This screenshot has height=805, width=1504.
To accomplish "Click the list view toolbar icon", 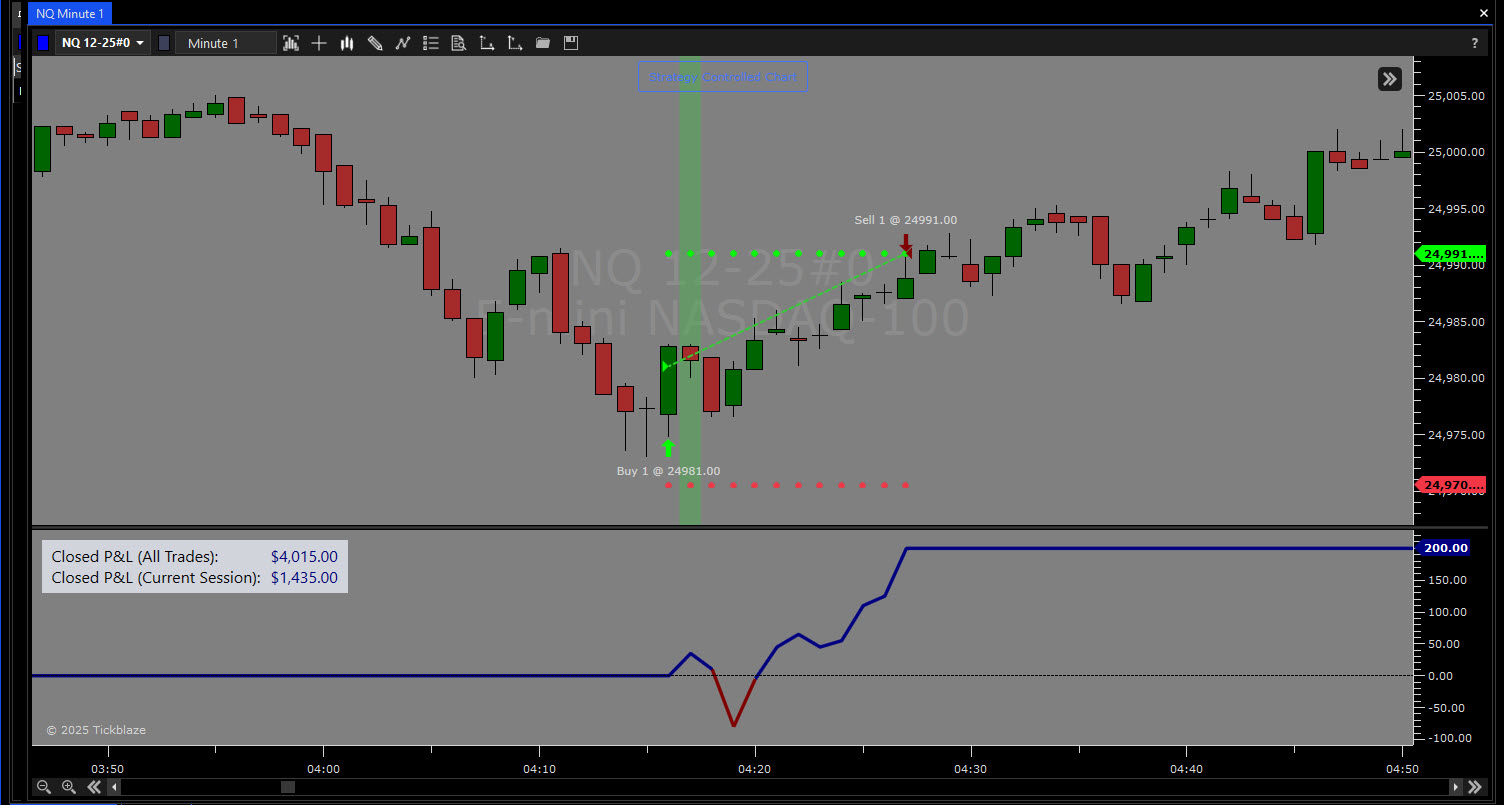I will click(431, 43).
